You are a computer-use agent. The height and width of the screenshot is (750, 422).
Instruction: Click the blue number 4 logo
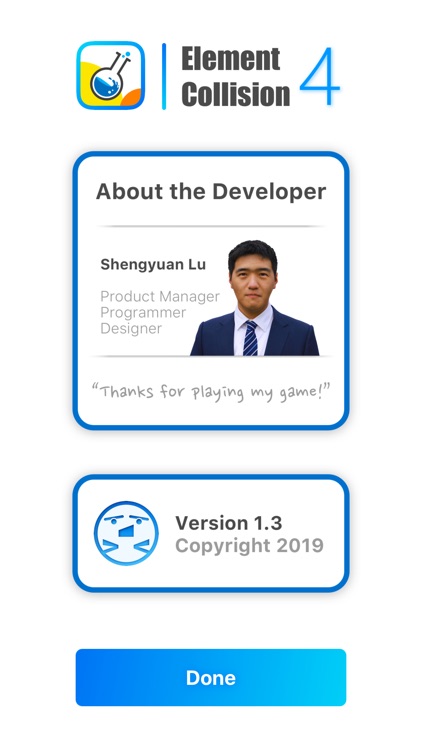point(320,76)
